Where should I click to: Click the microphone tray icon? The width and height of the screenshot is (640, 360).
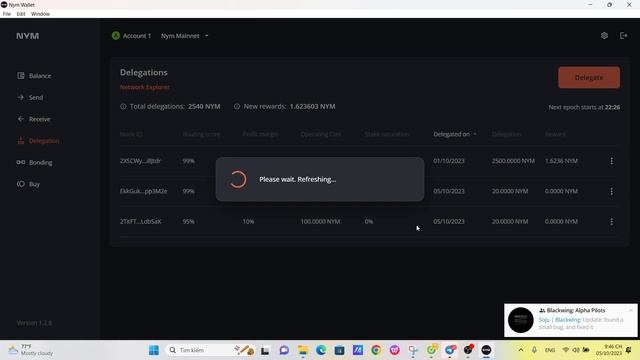(x=534, y=350)
